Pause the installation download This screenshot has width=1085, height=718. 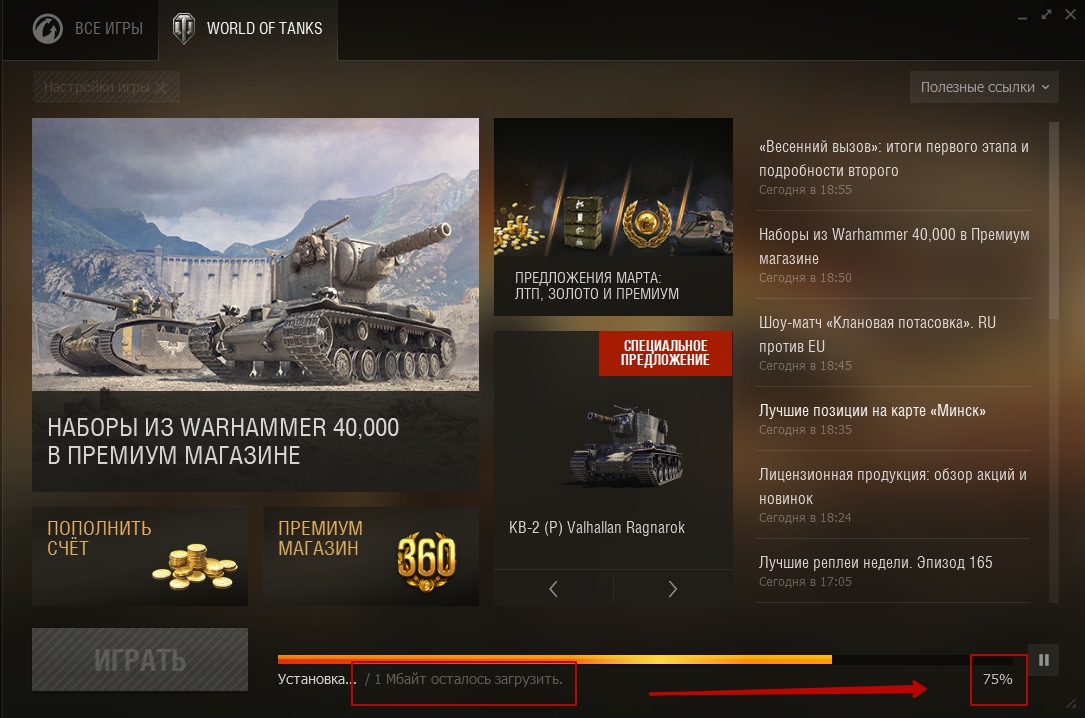[x=1043, y=660]
